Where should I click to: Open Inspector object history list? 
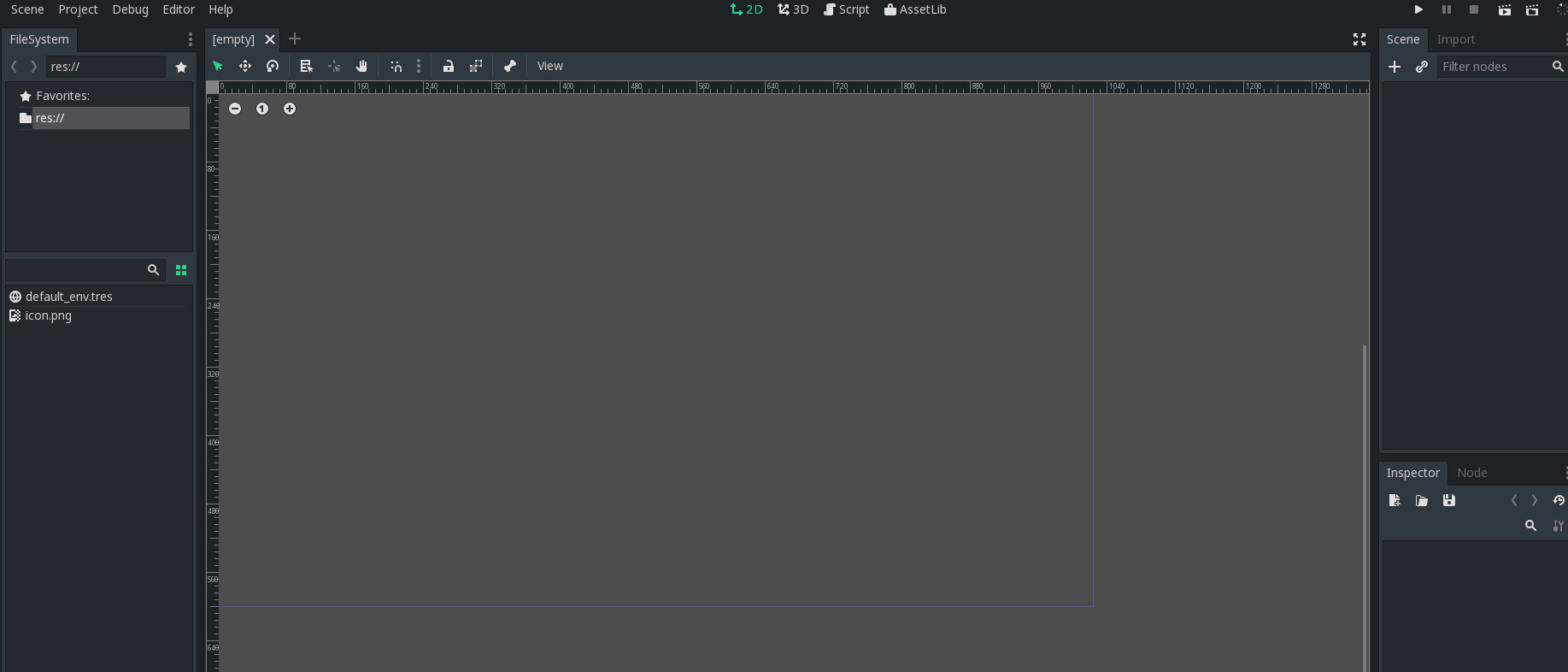tap(1559, 500)
